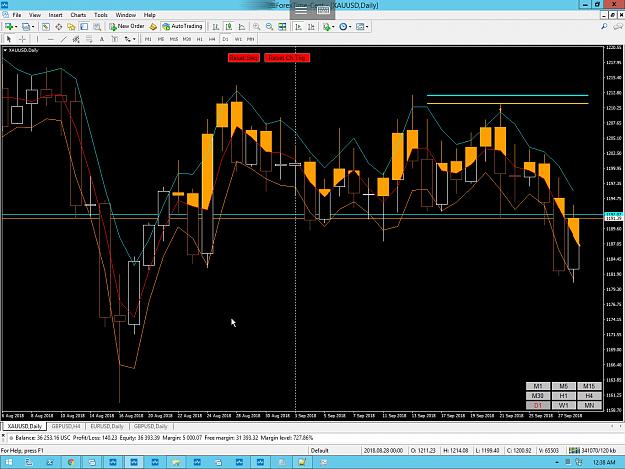This screenshot has height=469, width=625.
Task: Open the Profiles toolbar icon
Action: click(x=26, y=27)
